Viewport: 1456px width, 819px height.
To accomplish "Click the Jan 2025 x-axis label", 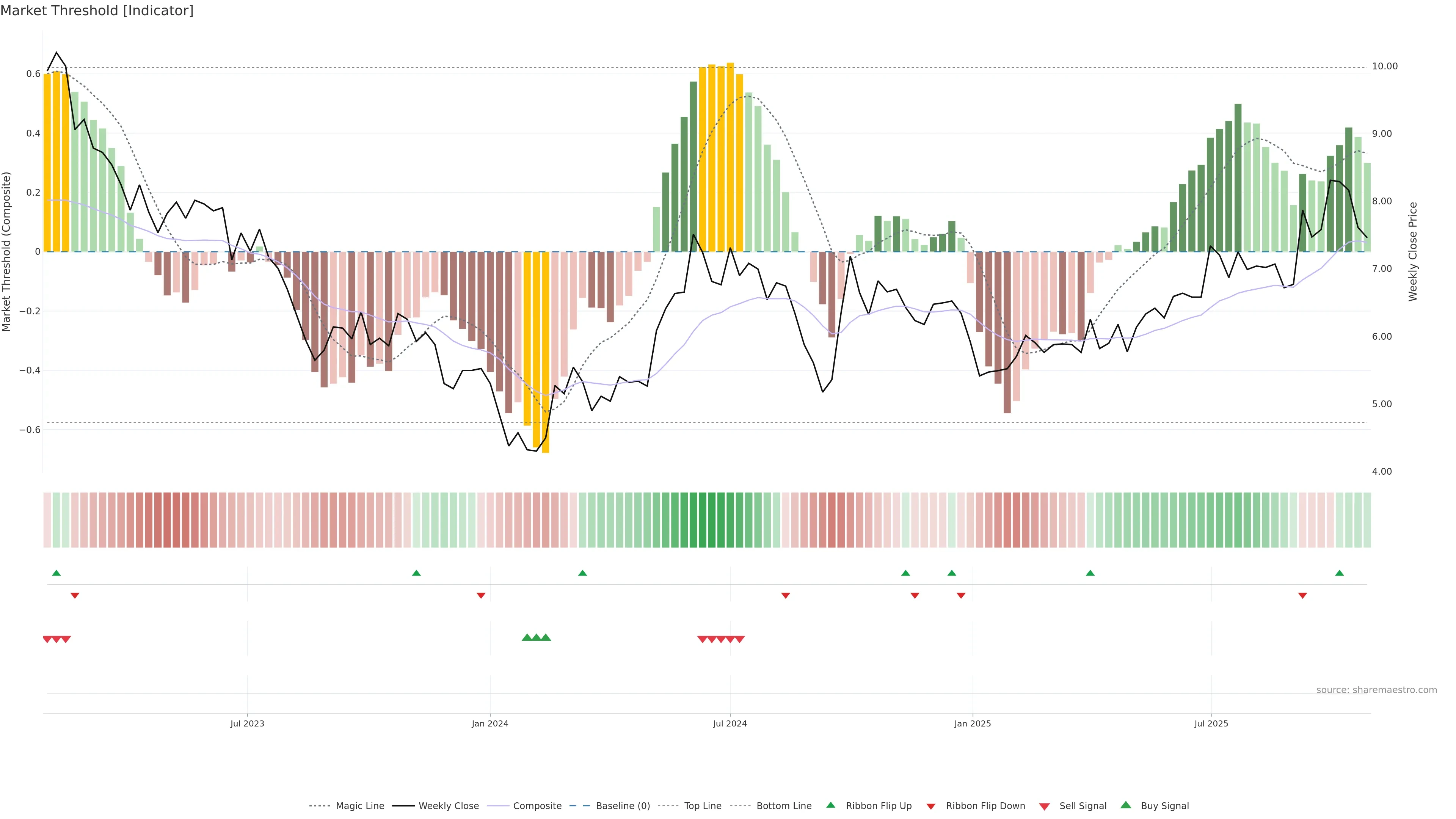I will [x=972, y=723].
